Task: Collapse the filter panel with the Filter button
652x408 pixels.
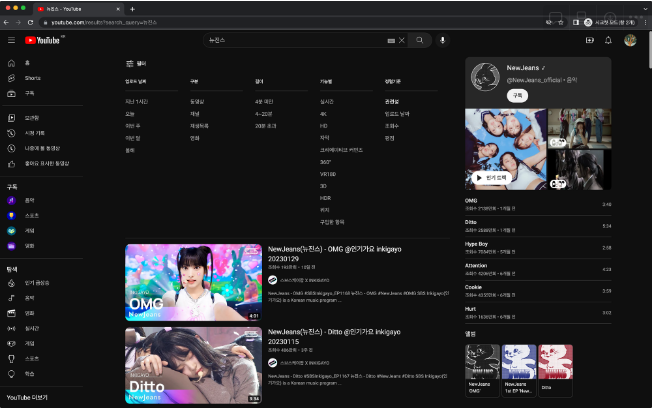Action: click(x=136, y=64)
